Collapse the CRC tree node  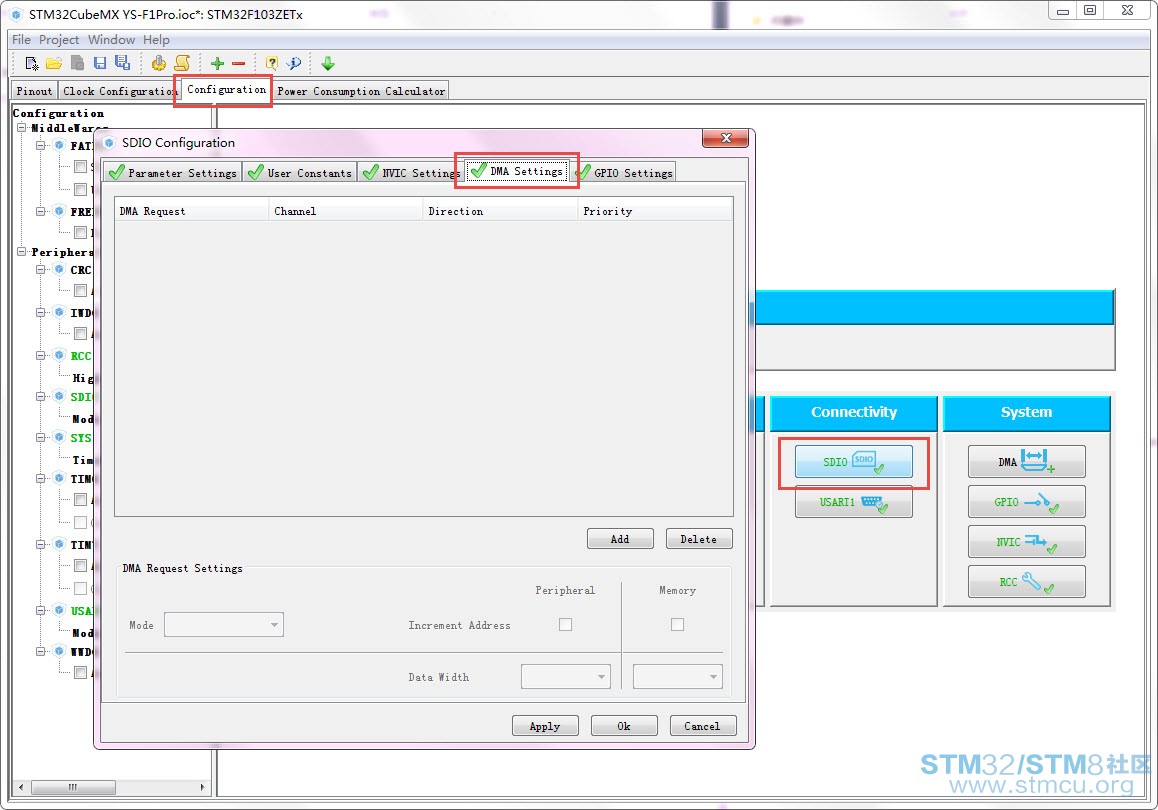point(41,270)
